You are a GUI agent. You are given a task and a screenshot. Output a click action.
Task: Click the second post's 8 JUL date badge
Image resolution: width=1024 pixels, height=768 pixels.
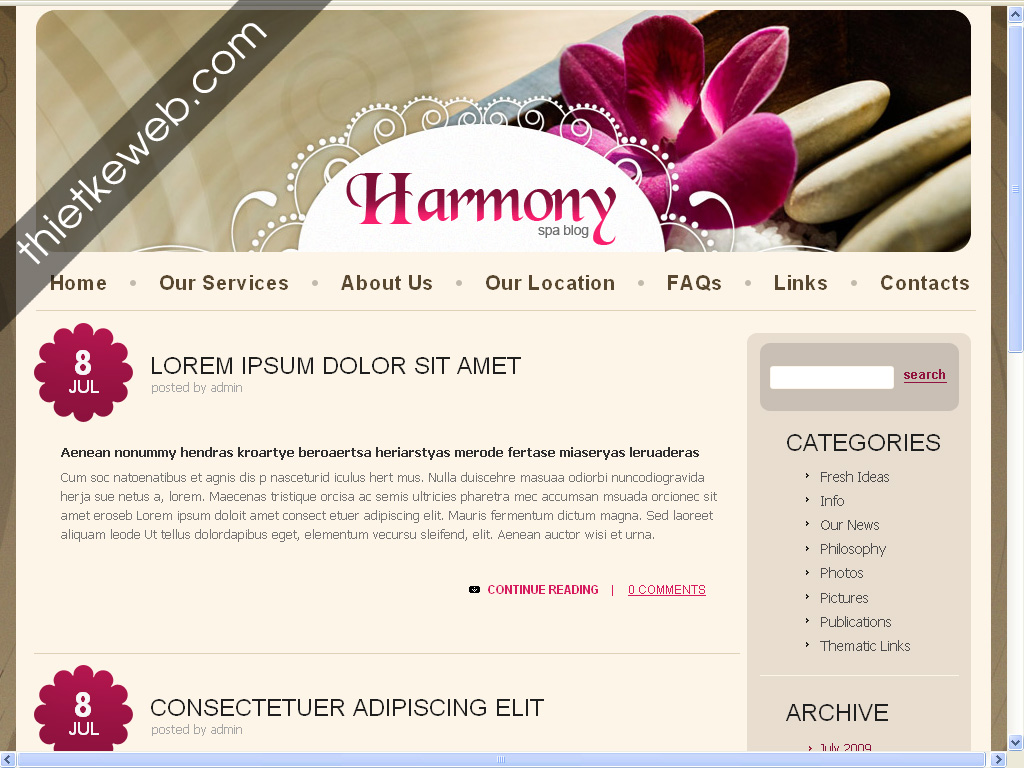84,709
